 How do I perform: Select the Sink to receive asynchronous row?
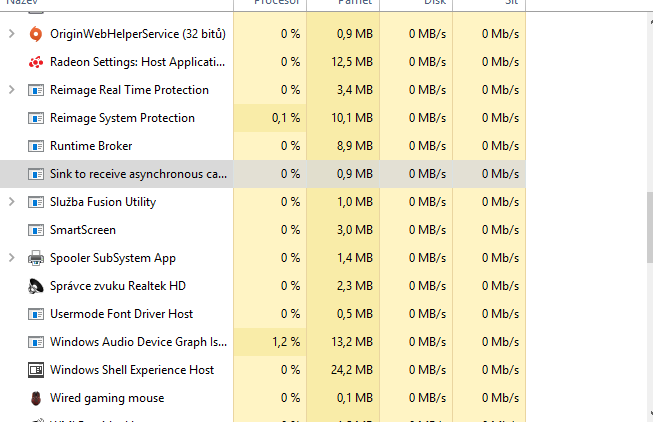tap(138, 174)
